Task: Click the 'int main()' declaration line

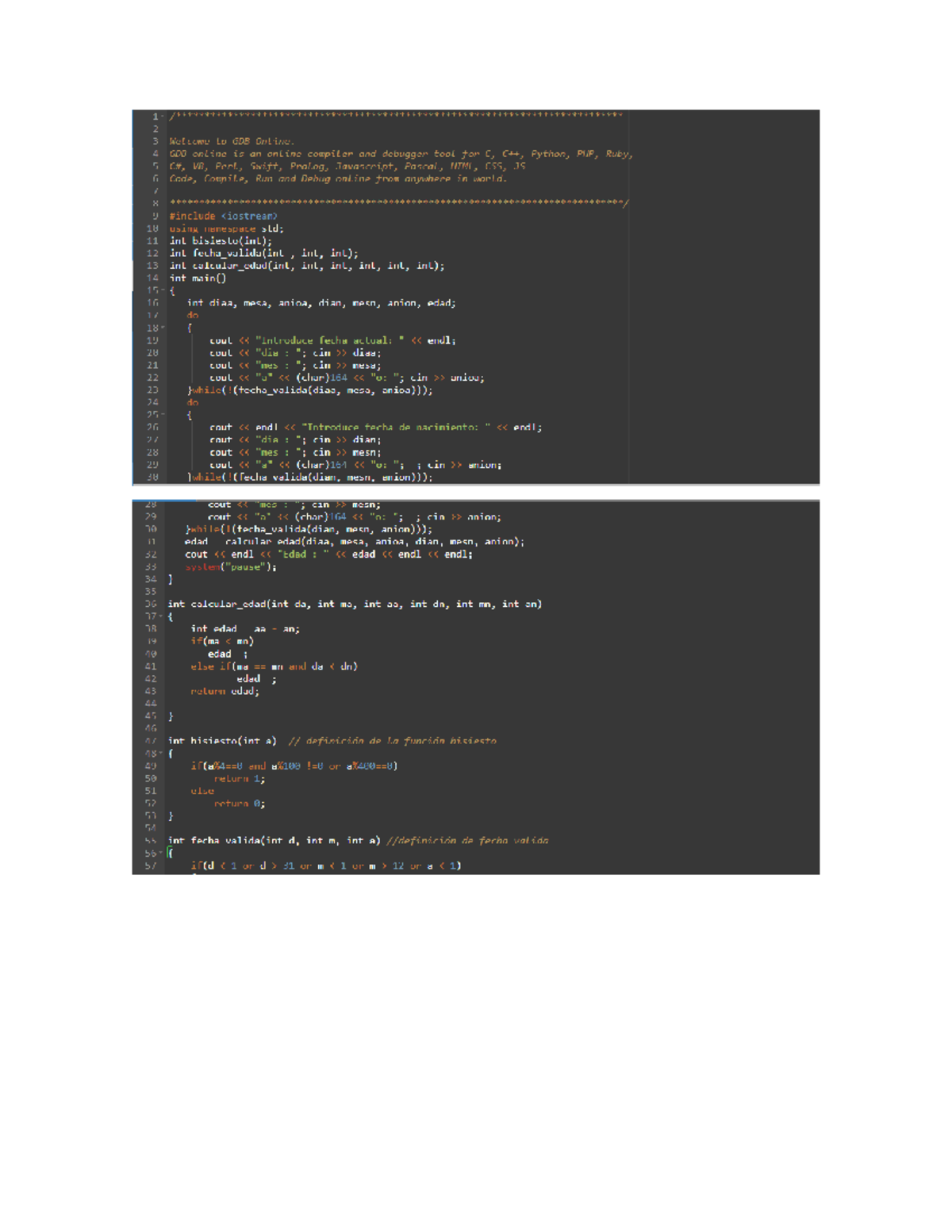Action: 198,278
